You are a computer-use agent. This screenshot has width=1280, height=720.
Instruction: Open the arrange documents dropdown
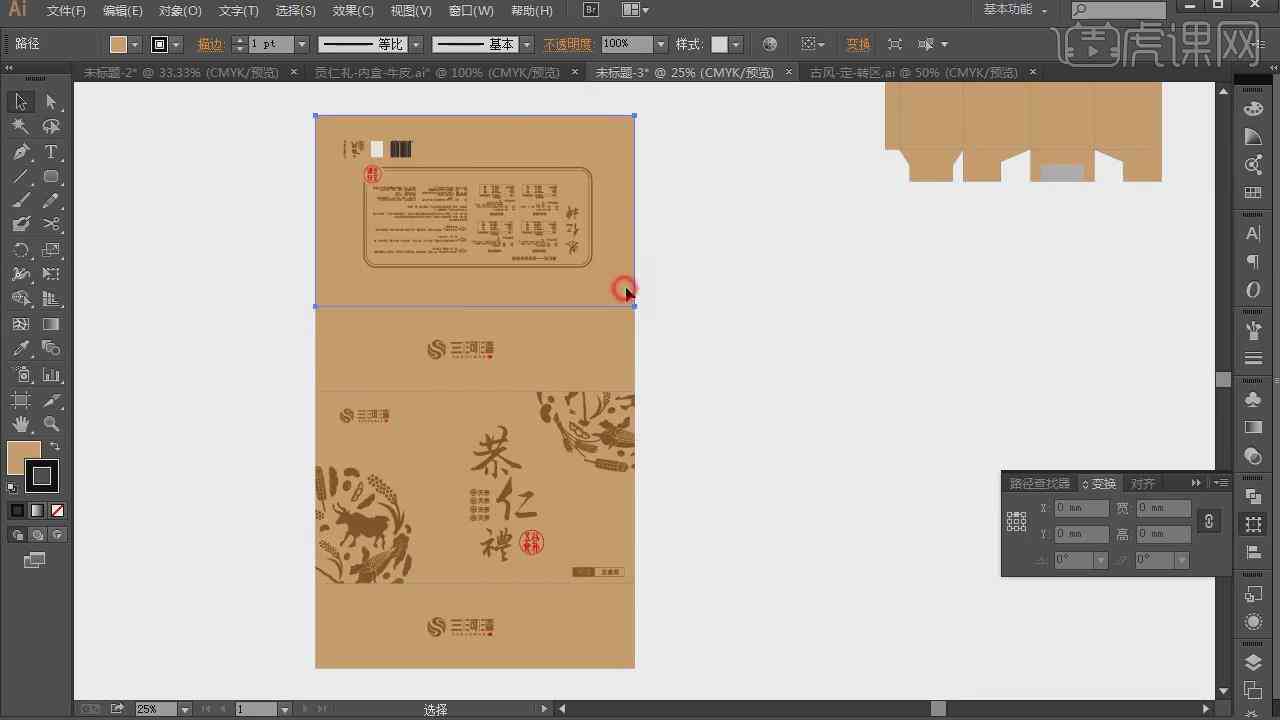635,10
